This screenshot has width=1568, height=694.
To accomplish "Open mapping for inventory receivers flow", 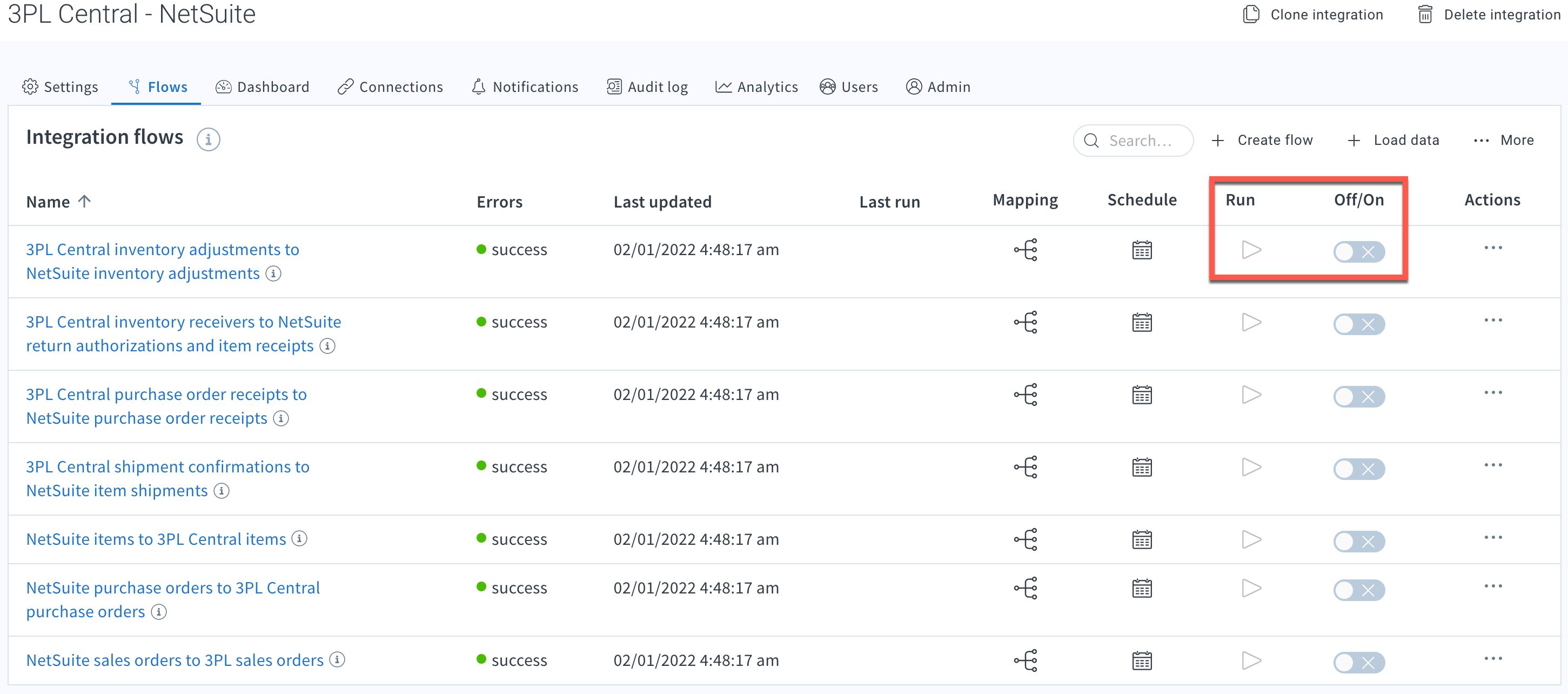I will [x=1026, y=322].
